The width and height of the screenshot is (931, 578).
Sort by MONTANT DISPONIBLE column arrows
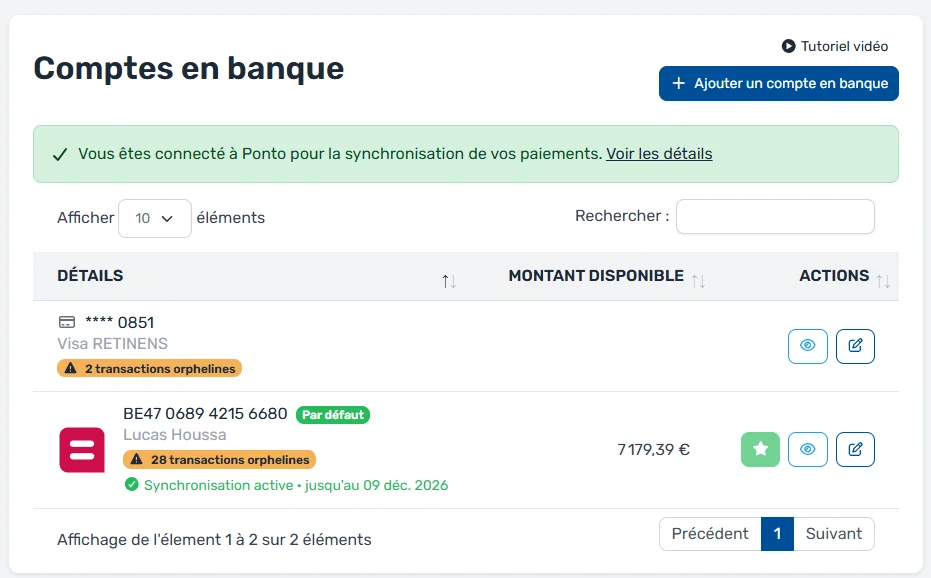[x=698, y=281]
